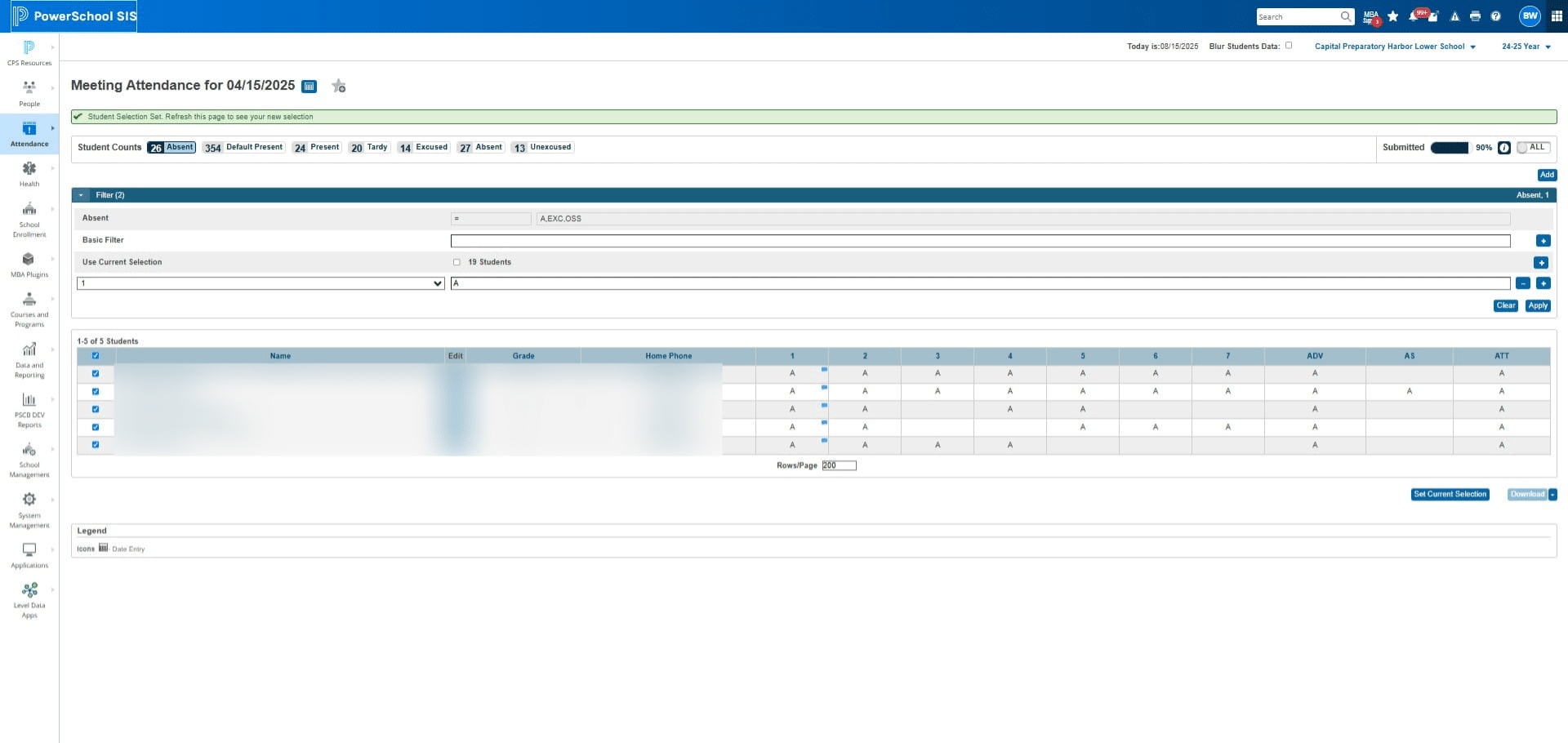This screenshot has width=1568, height=743.
Task: Collapse the Filter (2) panel
Action: [81, 195]
